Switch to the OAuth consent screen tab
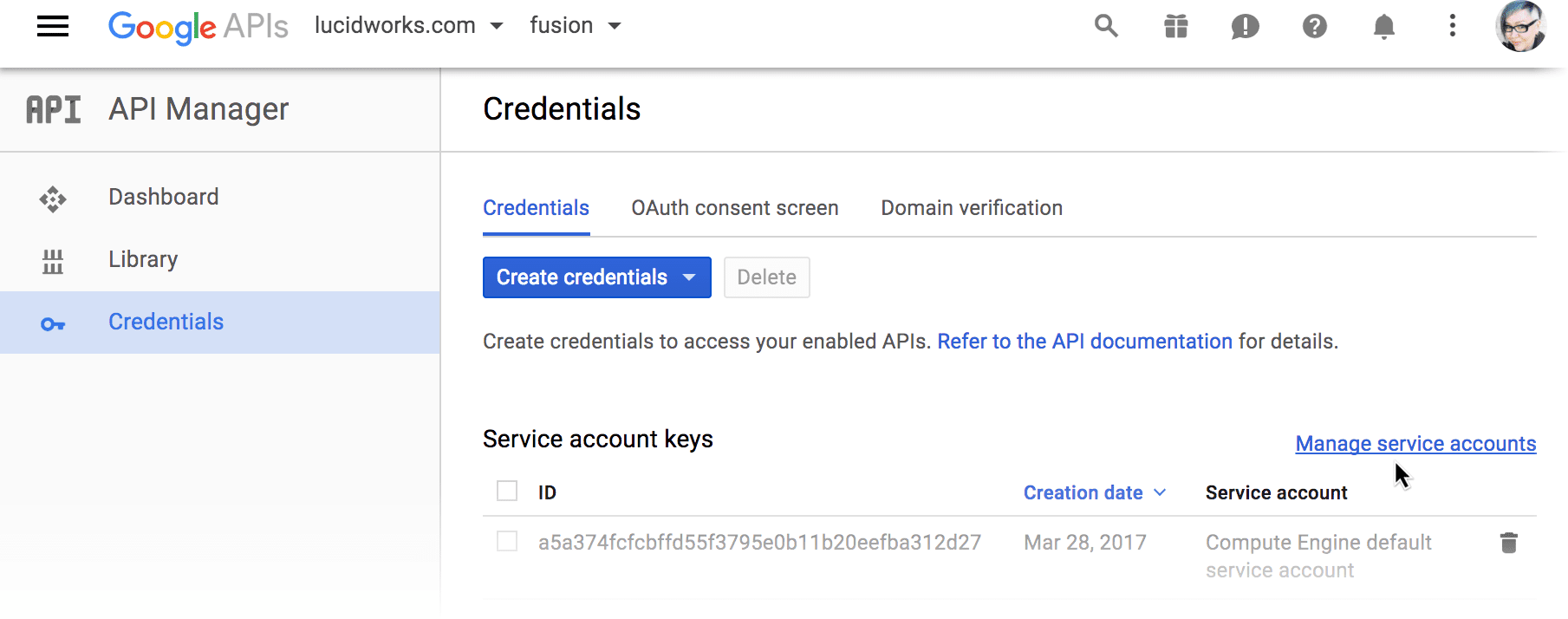The width and height of the screenshot is (1568, 619). pos(734,208)
